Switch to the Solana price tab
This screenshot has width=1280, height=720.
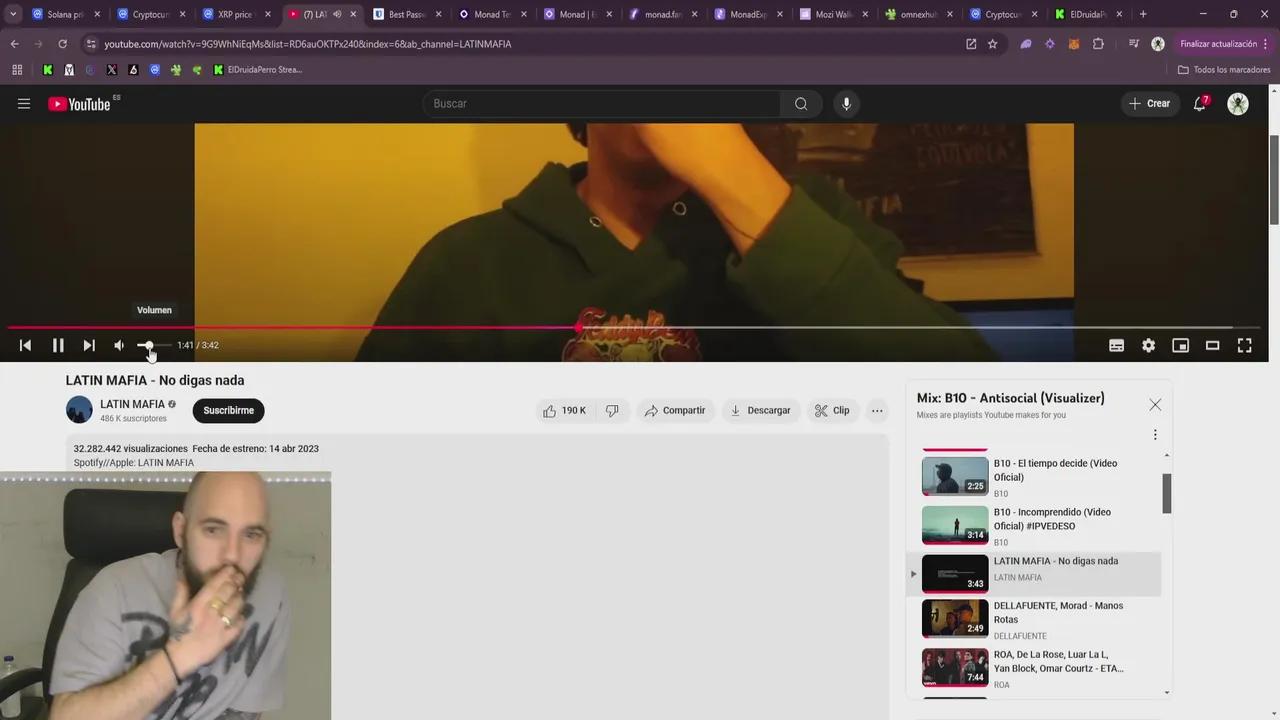tap(66, 14)
